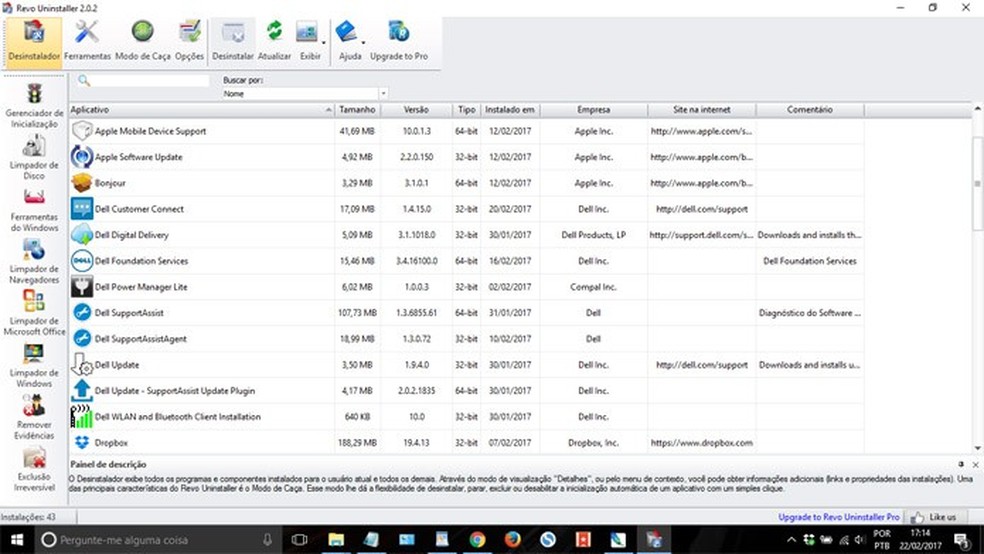
Task: Select Dell Foundation Services entry
Action: click(466, 261)
